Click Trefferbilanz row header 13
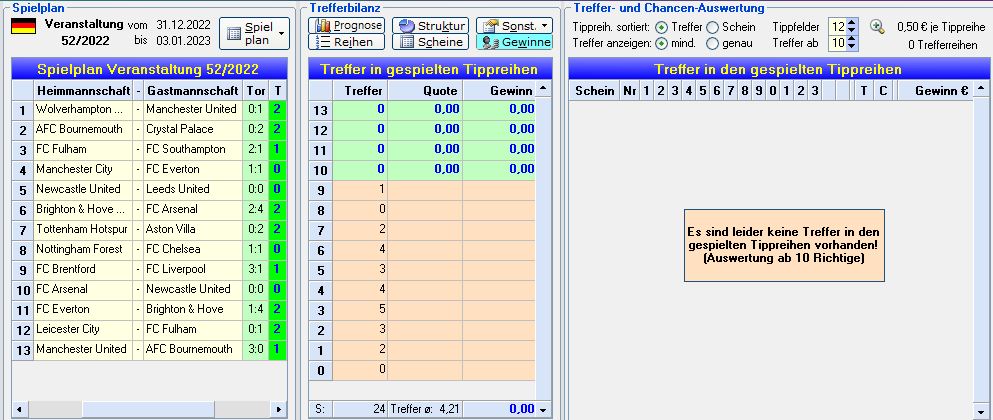Screen dimensions: 993x420 click(x=320, y=110)
